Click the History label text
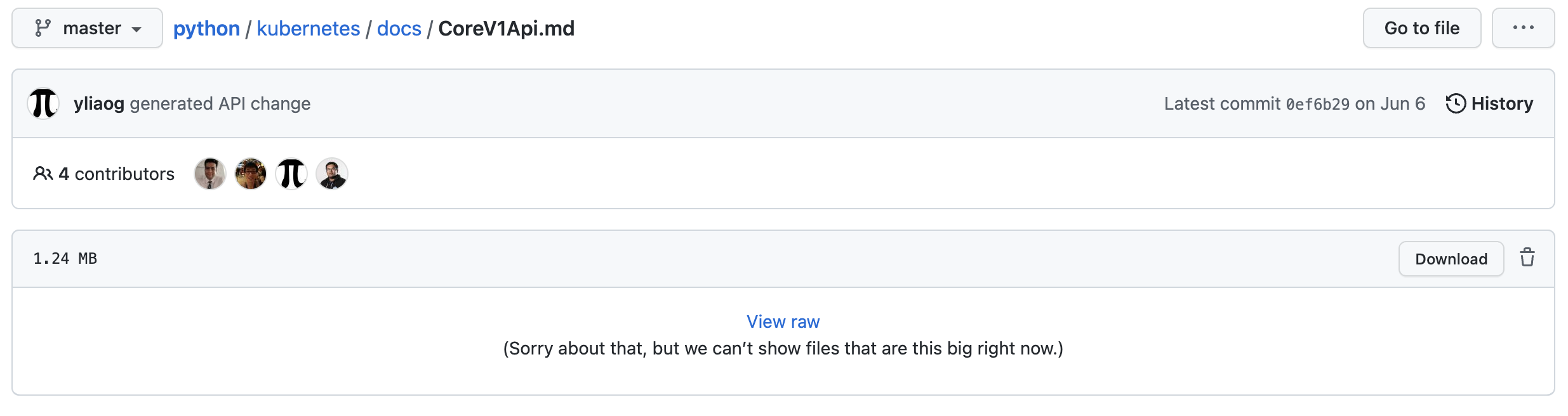Screen dimensions: 1568x416 click(x=1503, y=103)
